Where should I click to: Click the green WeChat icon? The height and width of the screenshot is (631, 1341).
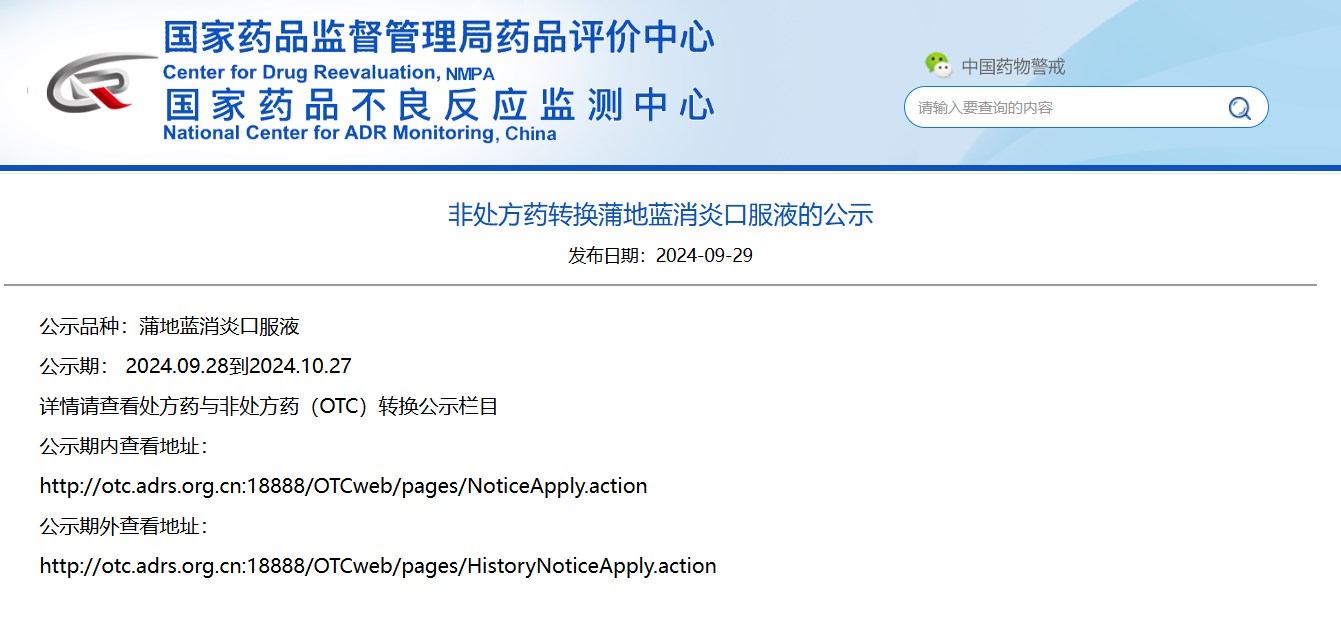[x=937, y=65]
